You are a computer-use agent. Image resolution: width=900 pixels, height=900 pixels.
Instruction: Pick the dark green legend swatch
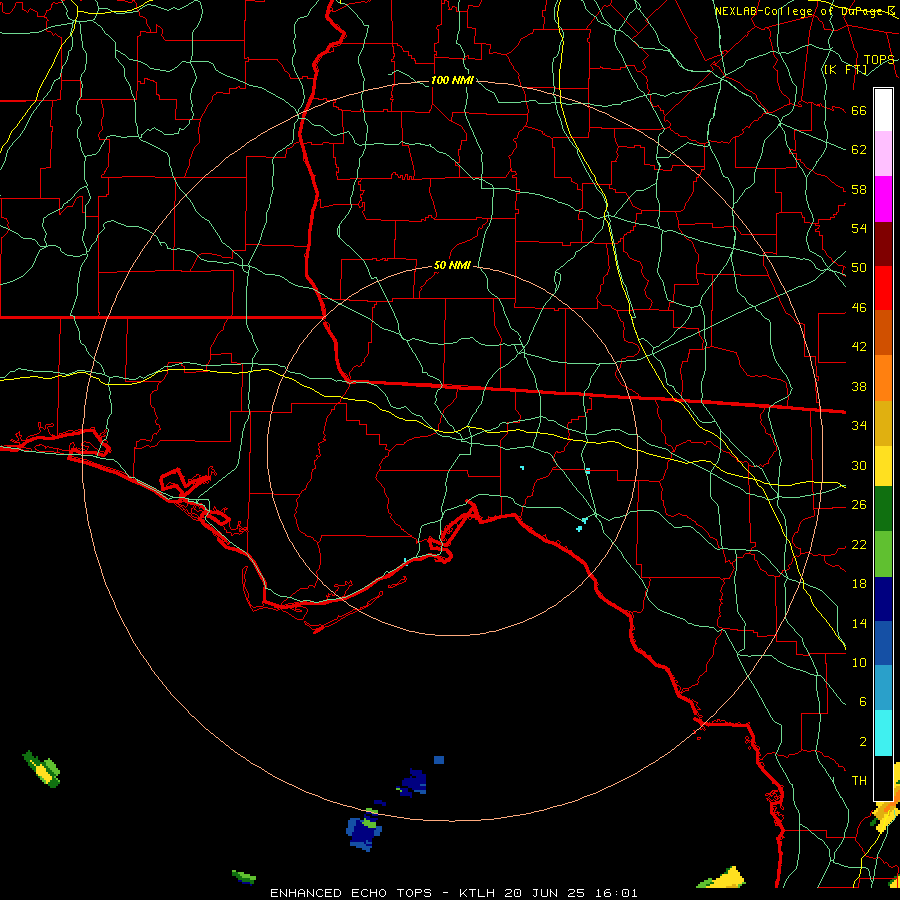point(883,509)
